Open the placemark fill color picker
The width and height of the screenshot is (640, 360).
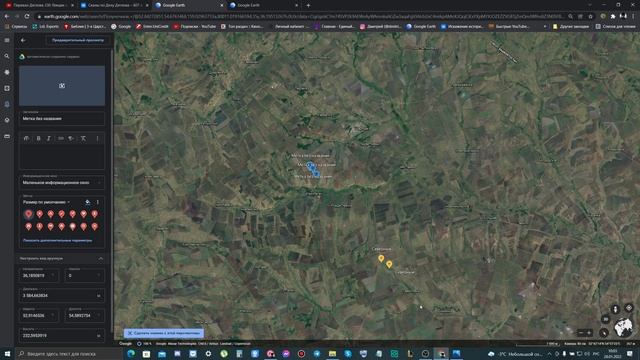pyautogui.click(x=87, y=202)
